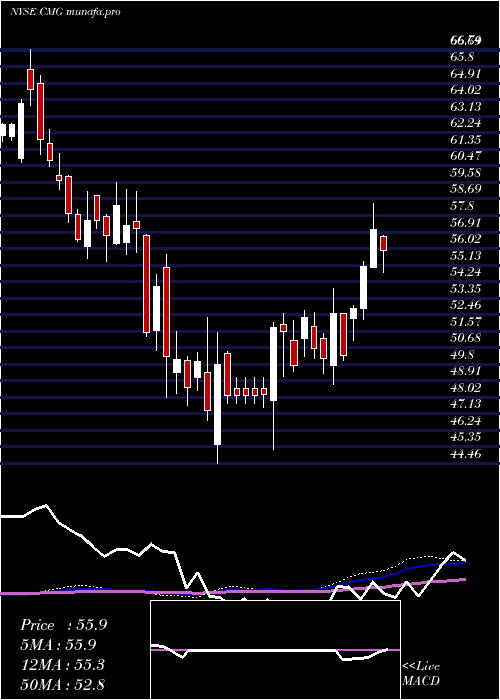Select the 65.8 price axis label

pos(462,57)
